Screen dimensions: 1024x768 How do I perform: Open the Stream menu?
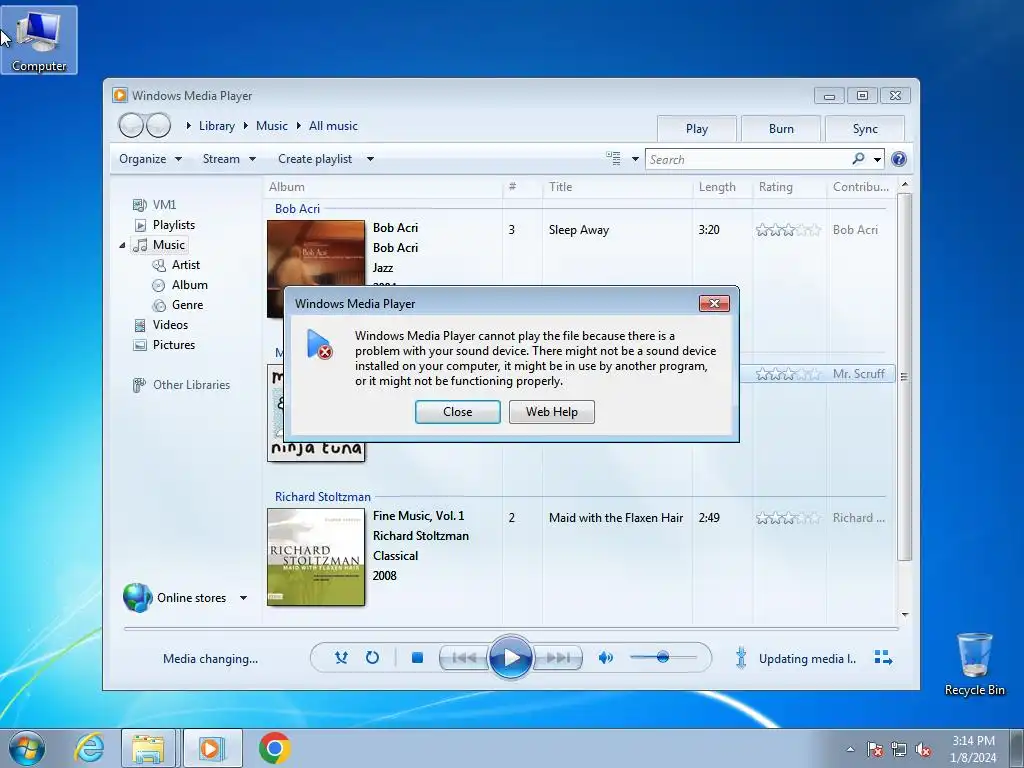click(229, 159)
